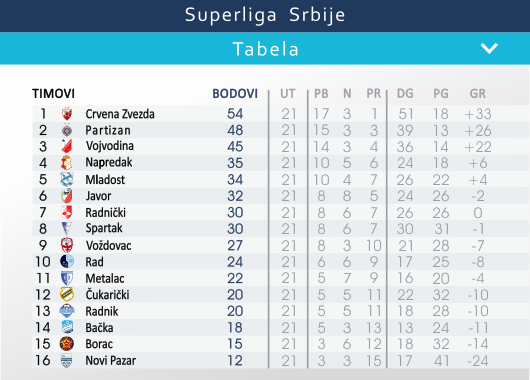Select the TIMOVI column header
Screen dimensions: 530x380
click(x=53, y=94)
